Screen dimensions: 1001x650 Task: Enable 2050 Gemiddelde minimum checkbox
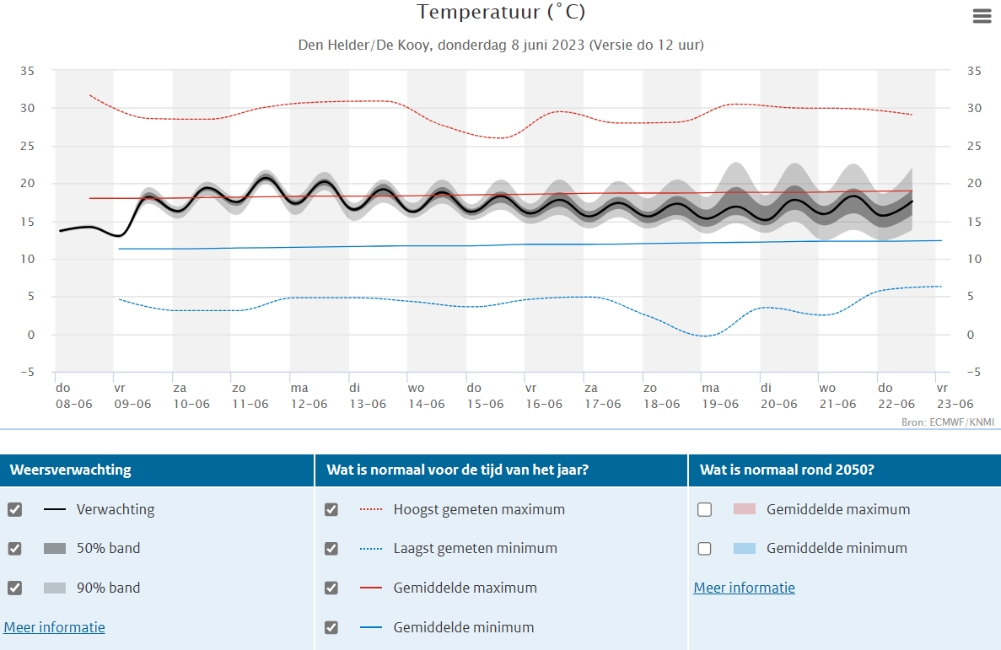coord(705,549)
